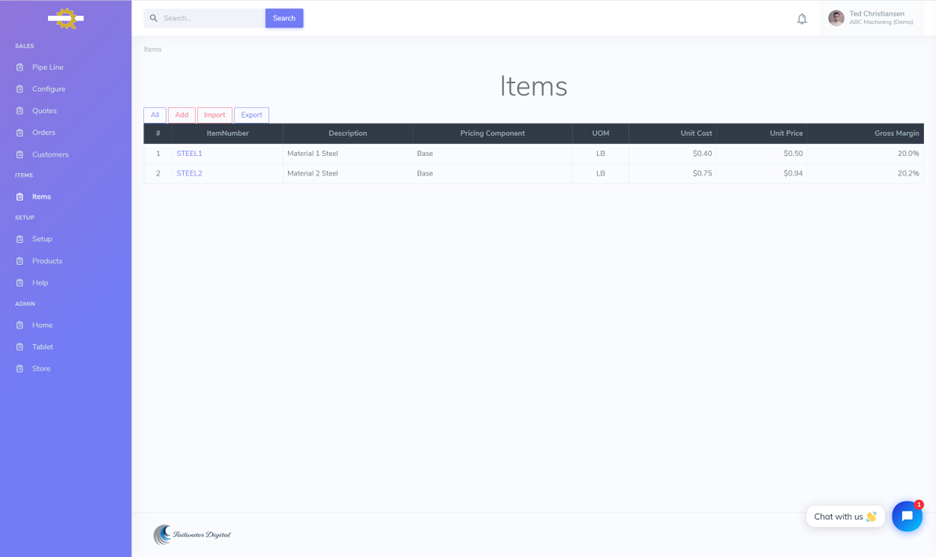This screenshot has height=557, width=936.
Task: Open the STEEL1 item link
Action: (x=189, y=154)
